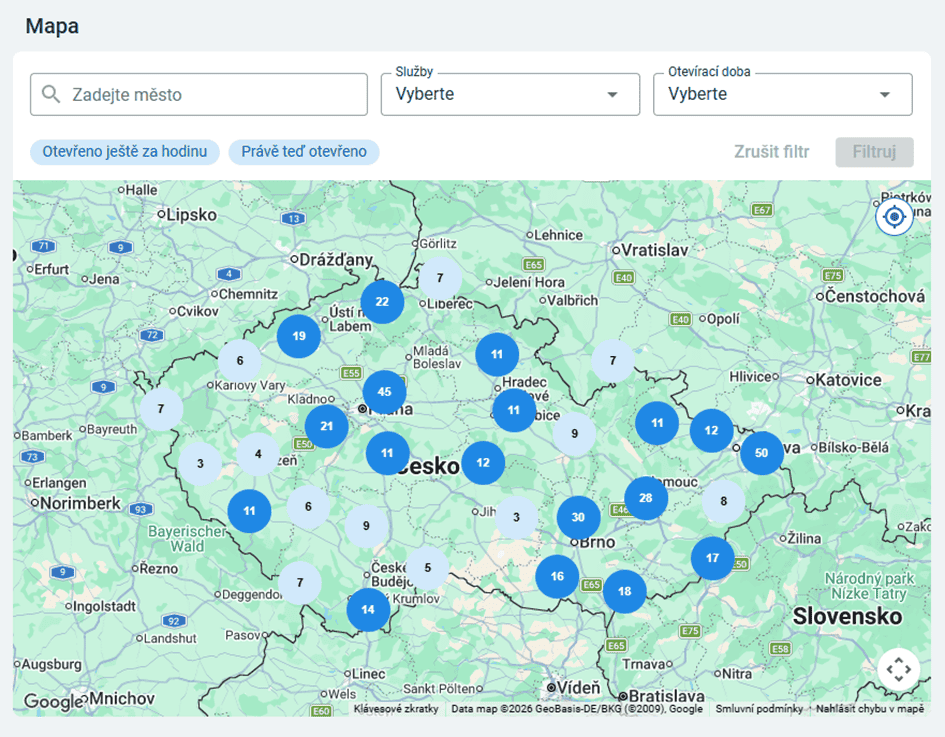Center map on my current location
The width and height of the screenshot is (945, 737).
(894, 216)
